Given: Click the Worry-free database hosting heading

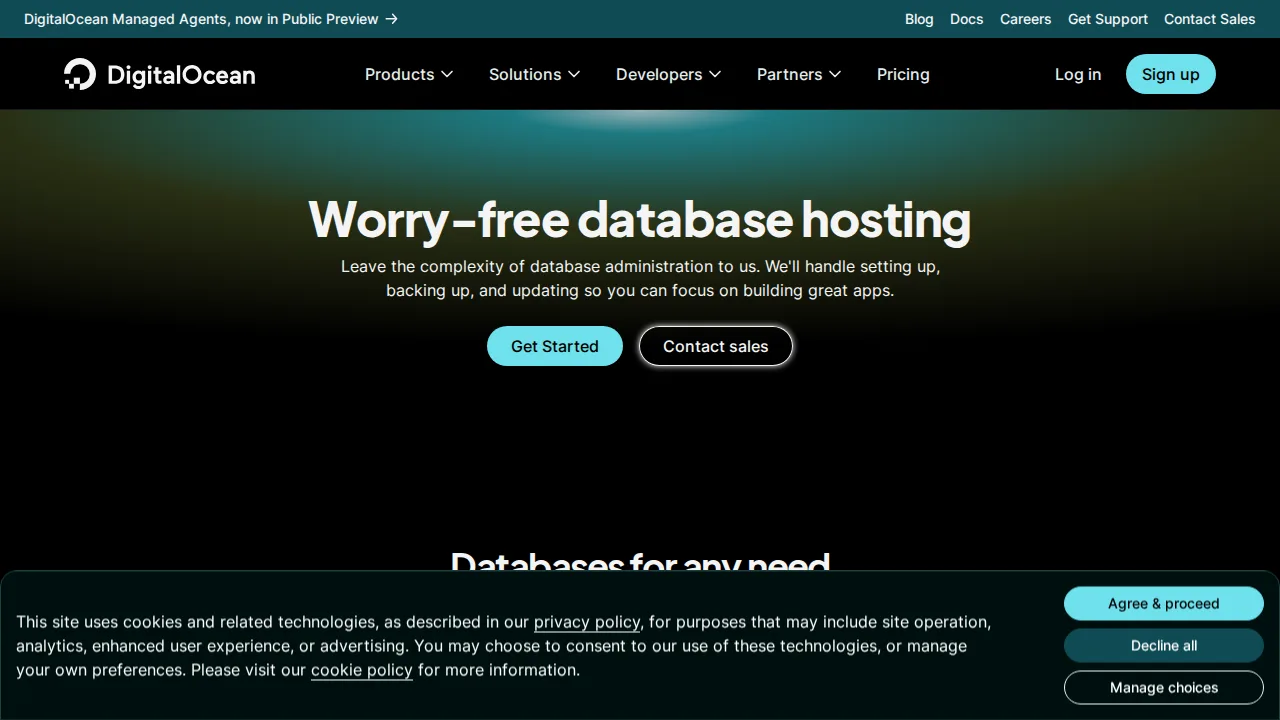Looking at the screenshot, I should (x=640, y=219).
